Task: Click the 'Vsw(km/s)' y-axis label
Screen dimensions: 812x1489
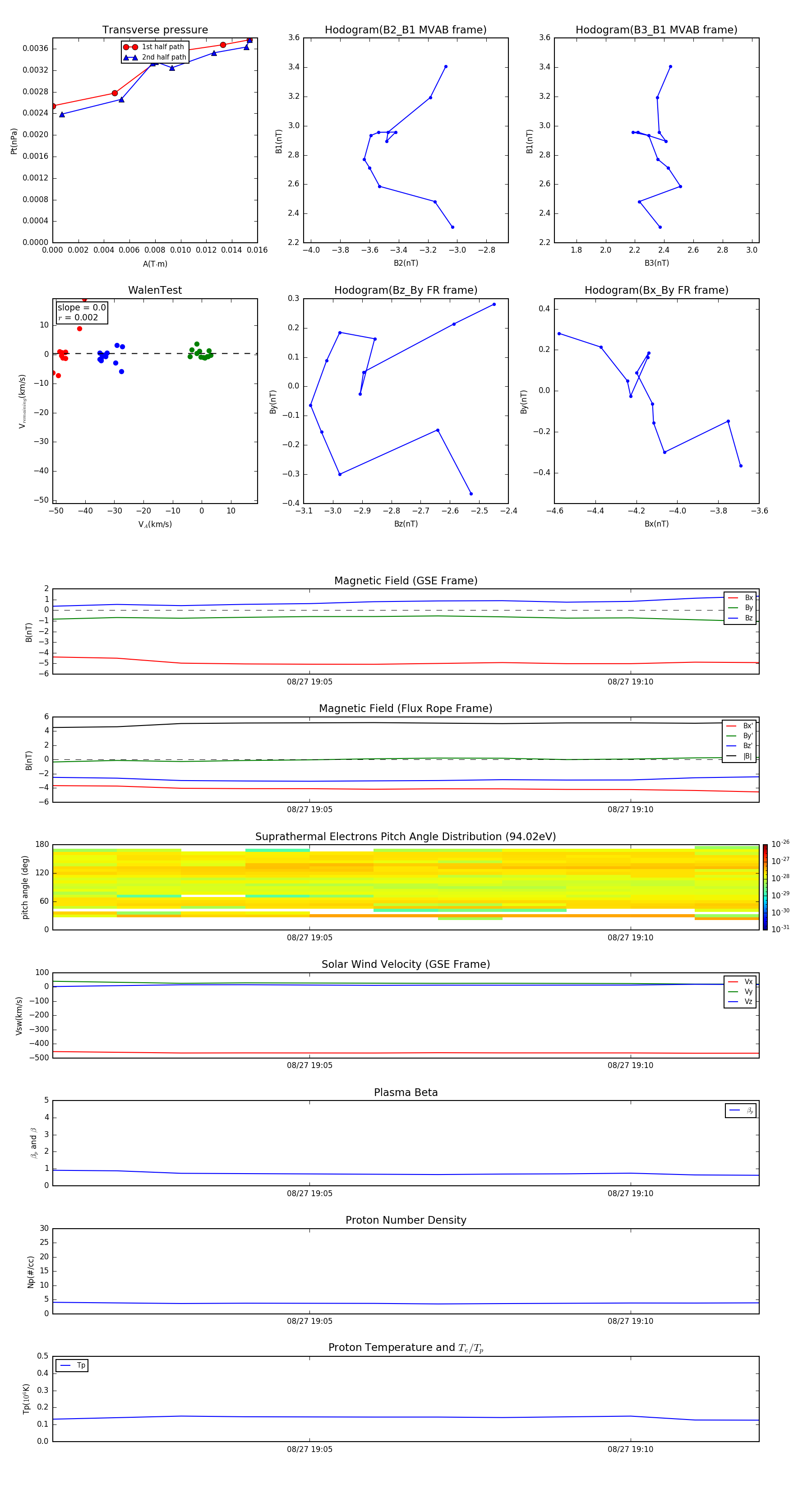Action: [19, 1016]
